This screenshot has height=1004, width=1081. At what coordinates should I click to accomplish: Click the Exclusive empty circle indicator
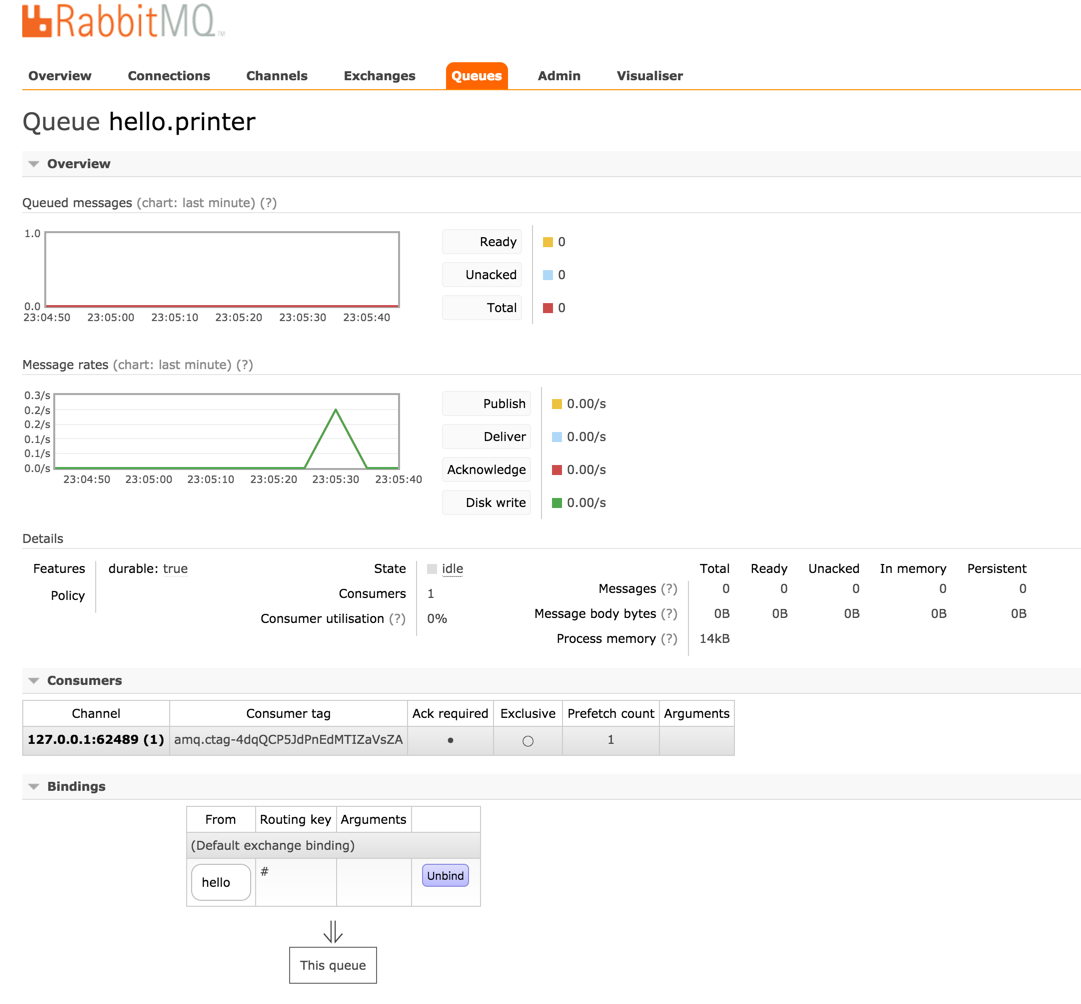click(528, 741)
